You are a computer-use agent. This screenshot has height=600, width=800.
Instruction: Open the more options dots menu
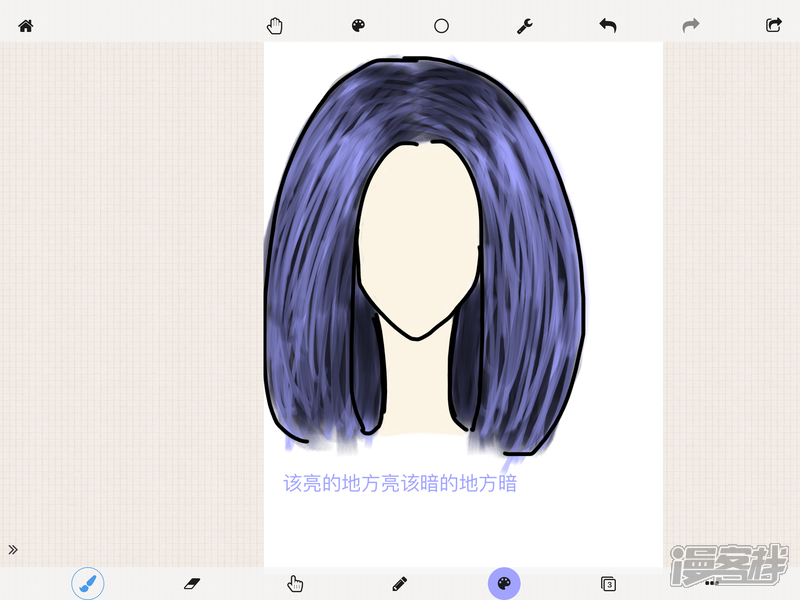(x=711, y=582)
